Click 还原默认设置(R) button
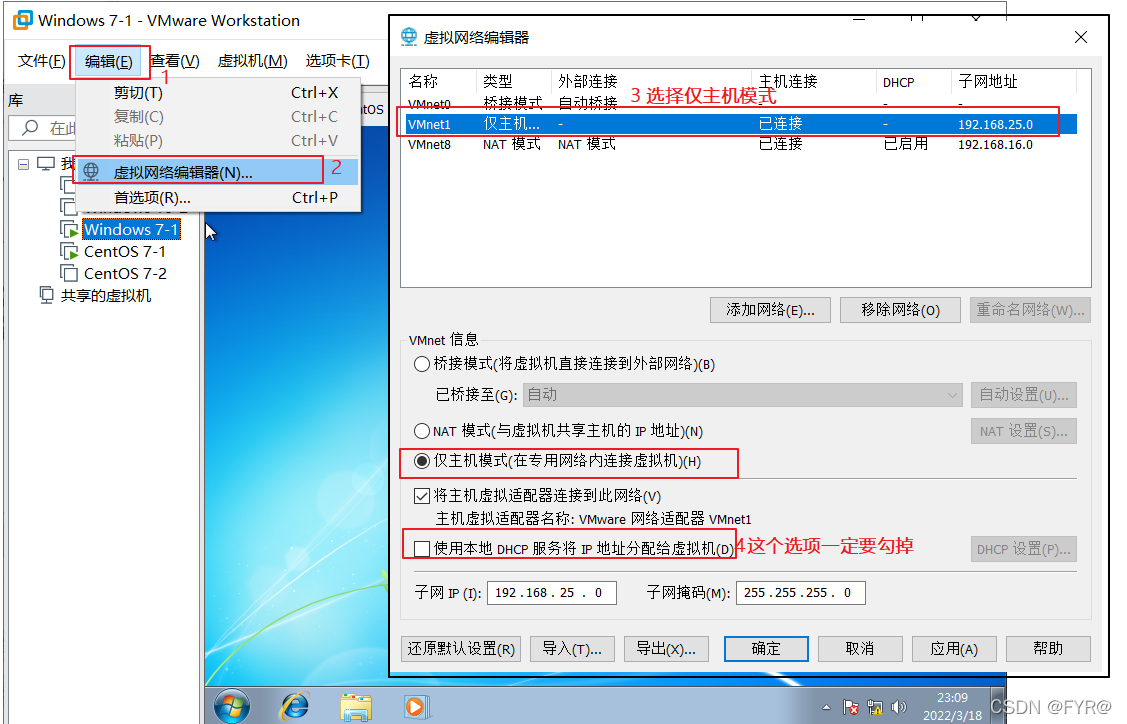Image resolution: width=1127 pixels, height=724 pixels. [x=461, y=649]
